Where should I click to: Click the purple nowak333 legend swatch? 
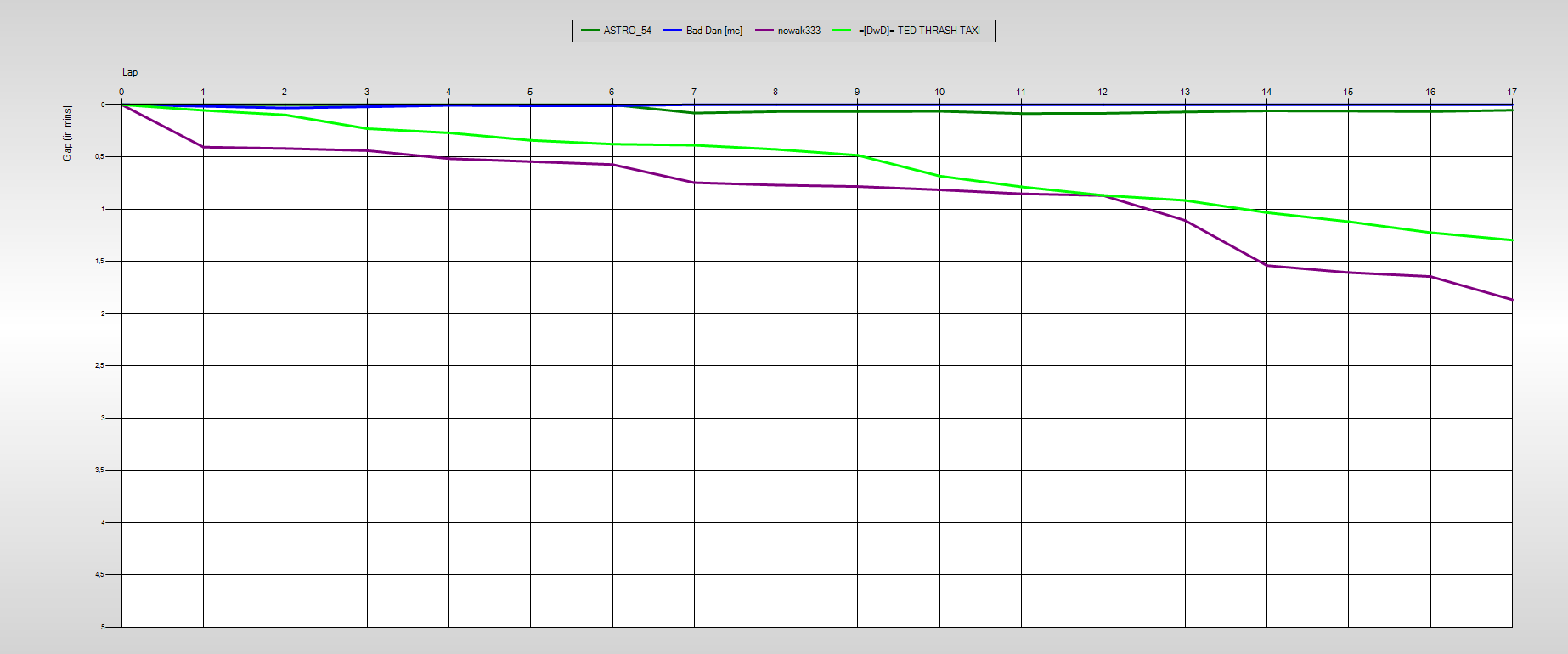764,31
